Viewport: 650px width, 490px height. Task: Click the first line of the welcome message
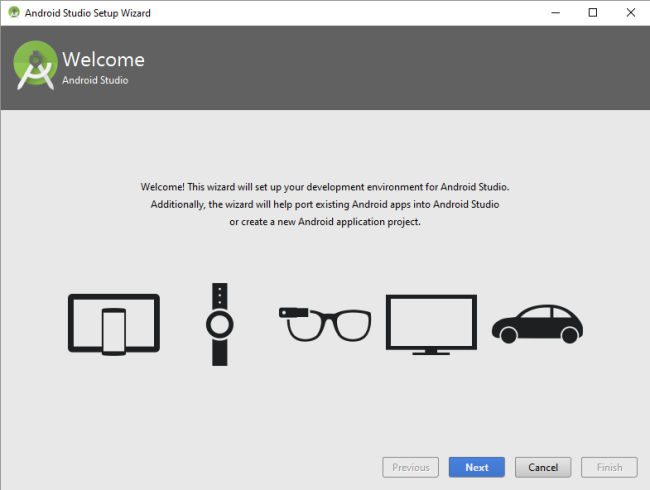325,186
